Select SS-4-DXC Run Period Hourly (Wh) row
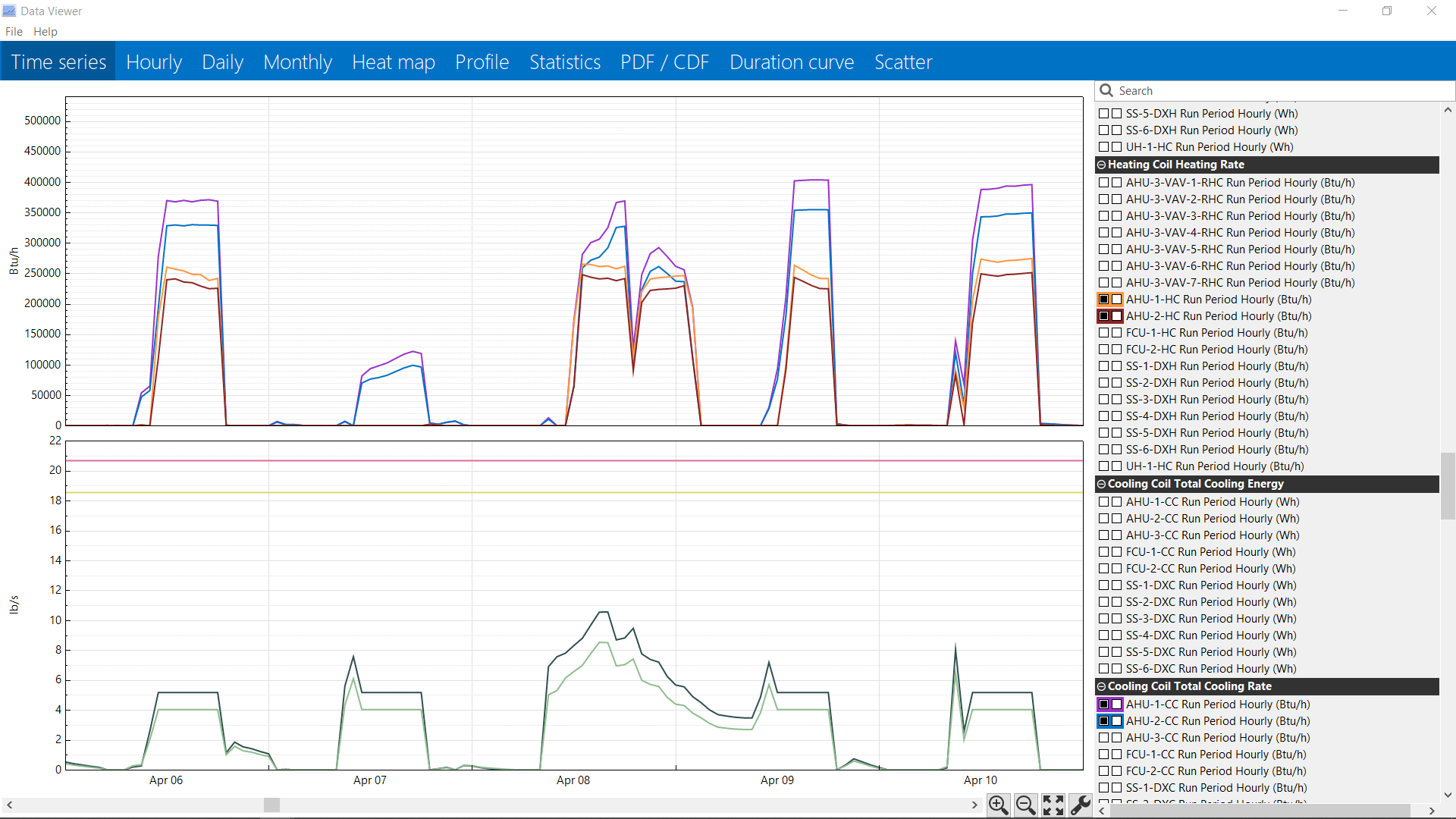 coord(1268,635)
